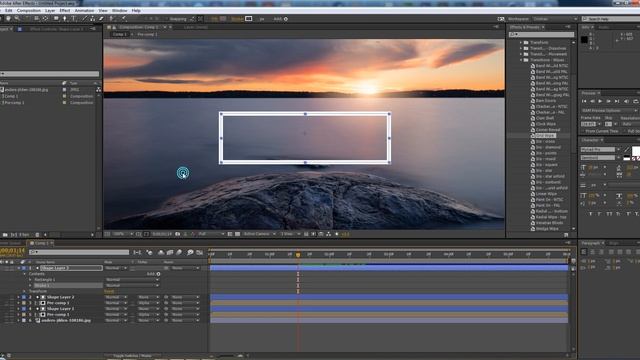Open the composition mini-flowchart icon in timeline
Image resolution: width=640 pixels, height=360 pixels.
pyautogui.click(x=137, y=253)
